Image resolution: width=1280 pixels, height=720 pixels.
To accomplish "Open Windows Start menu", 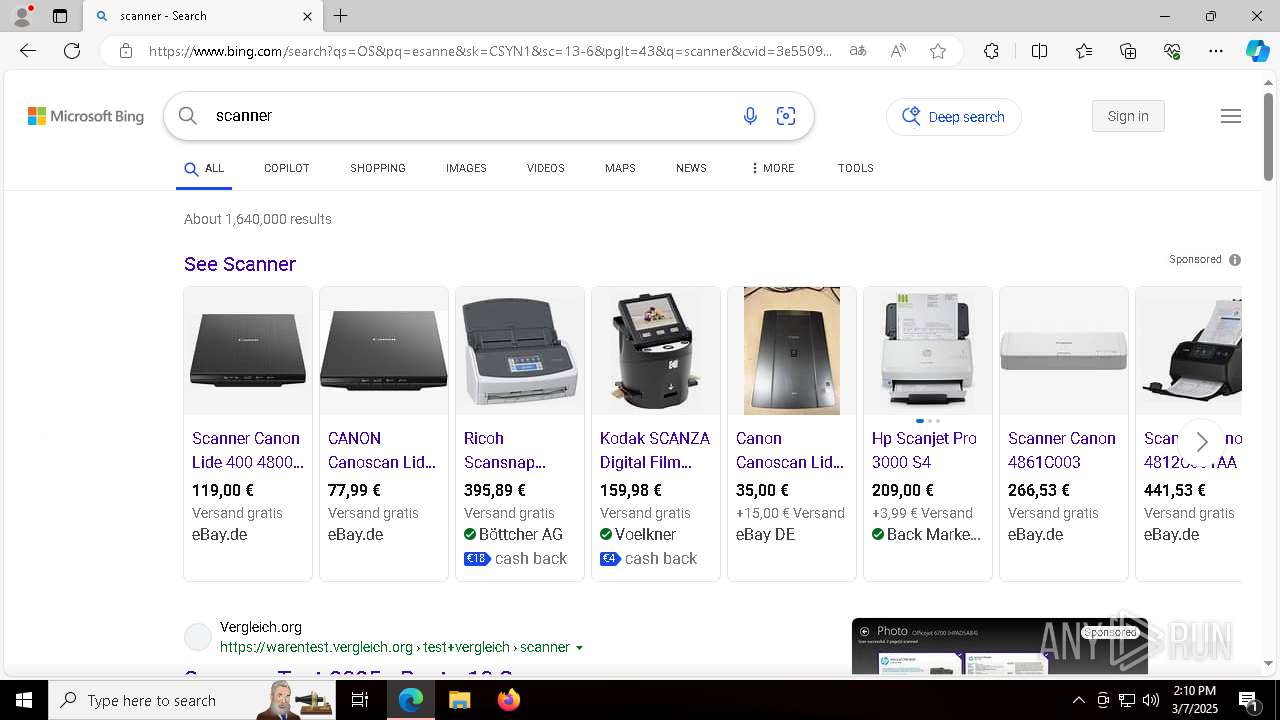I will (24, 700).
